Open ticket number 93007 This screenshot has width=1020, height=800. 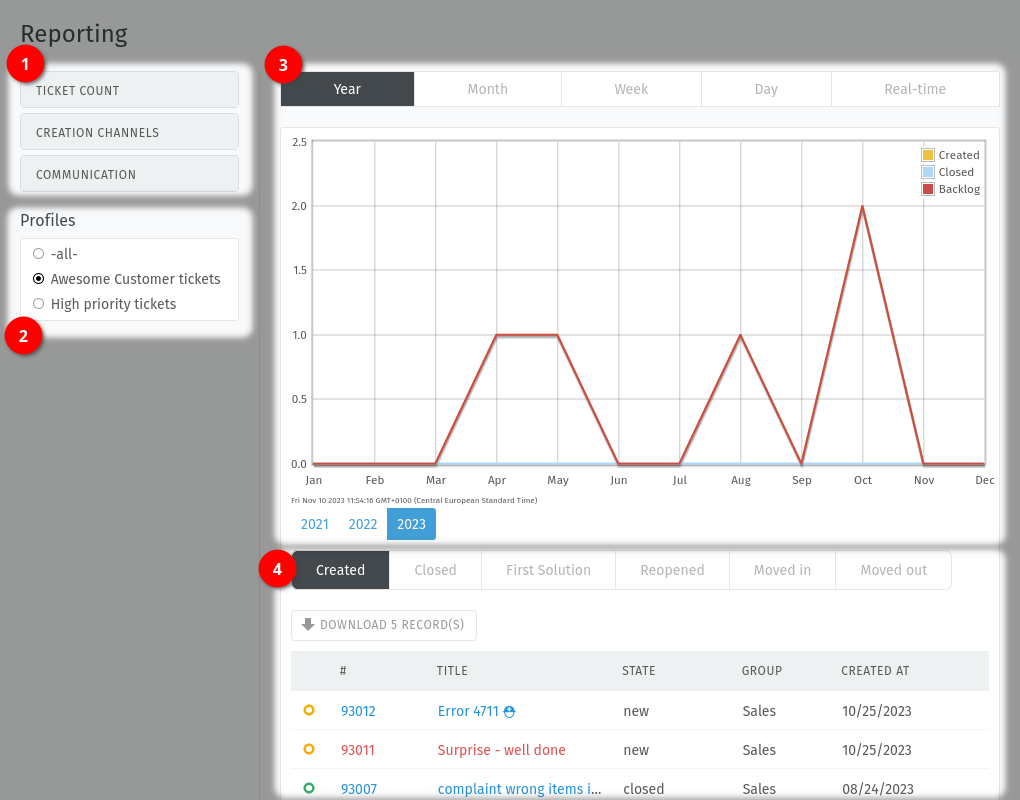[359, 789]
